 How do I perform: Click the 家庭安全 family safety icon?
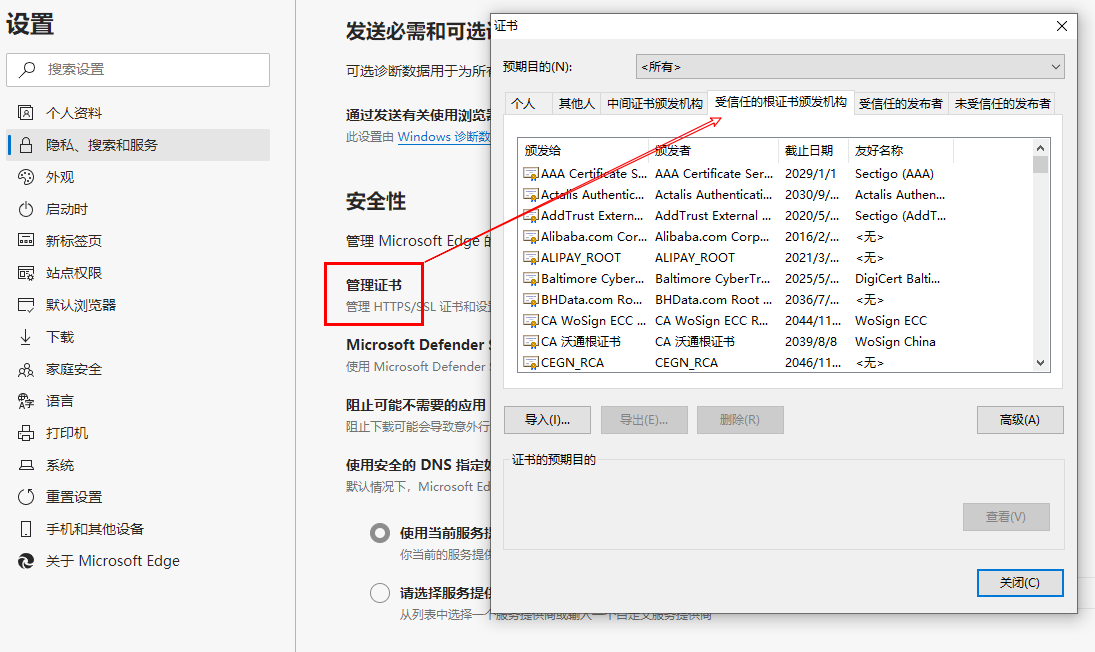tap(26, 369)
